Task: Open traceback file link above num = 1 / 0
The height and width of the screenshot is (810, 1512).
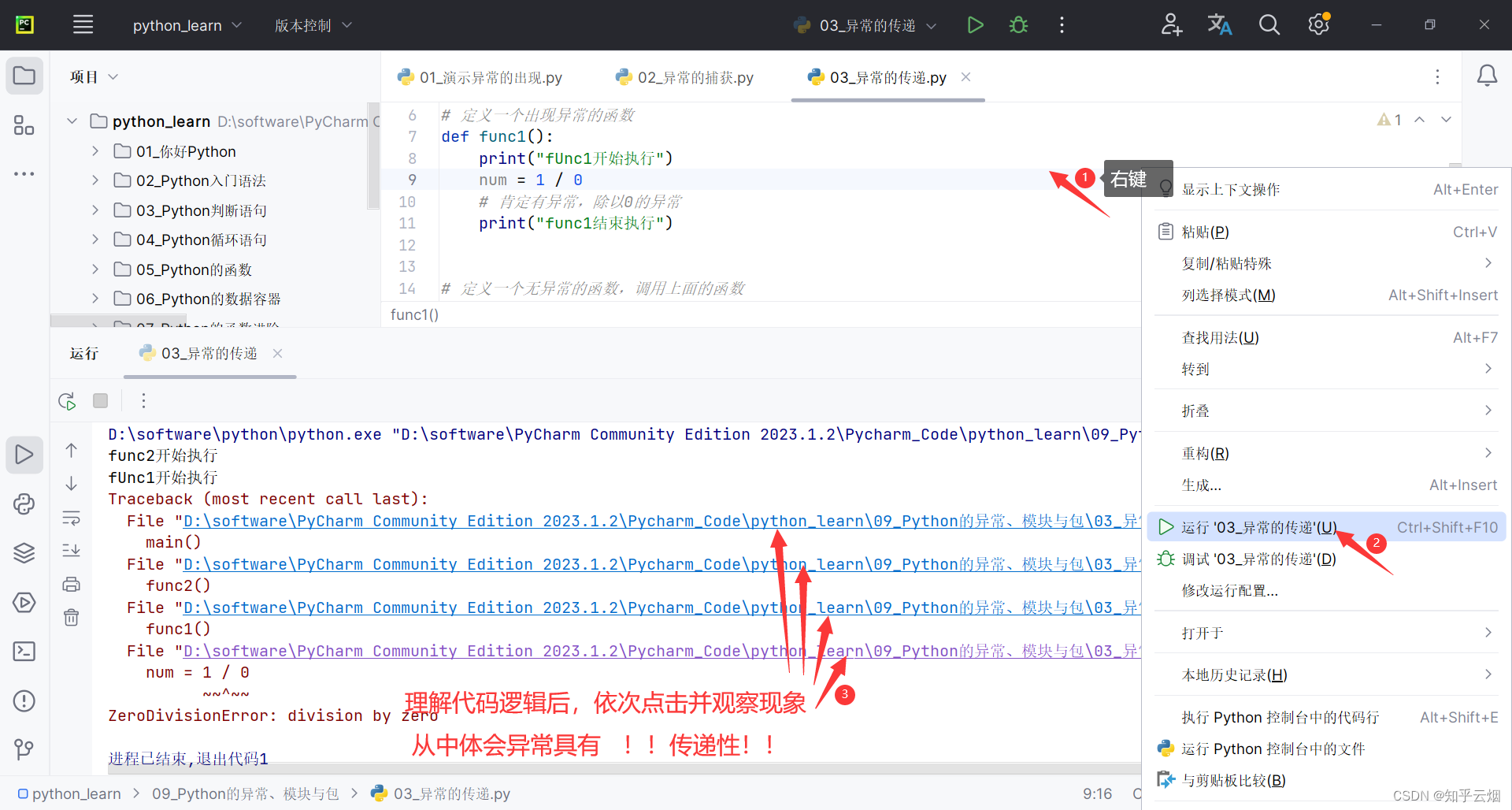Action: click(x=661, y=651)
